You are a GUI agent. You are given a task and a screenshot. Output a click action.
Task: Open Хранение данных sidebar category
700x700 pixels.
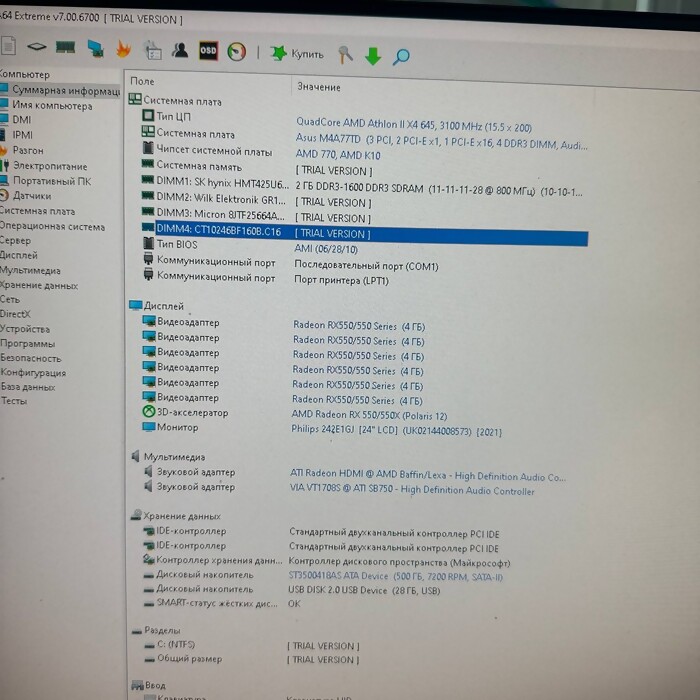tap(39, 285)
